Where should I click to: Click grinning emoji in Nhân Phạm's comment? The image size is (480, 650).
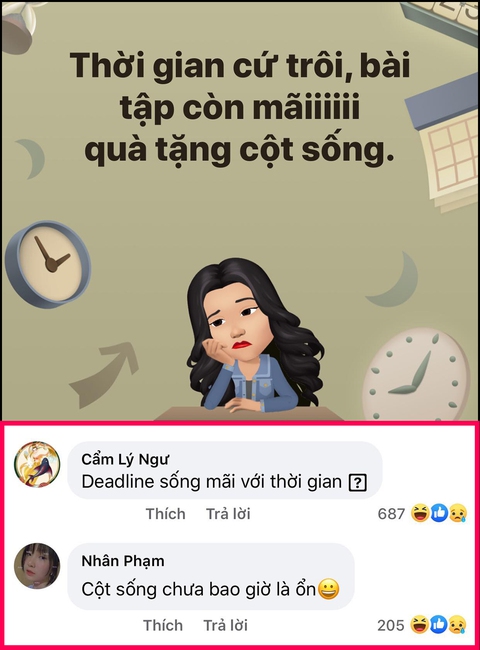click(328, 589)
